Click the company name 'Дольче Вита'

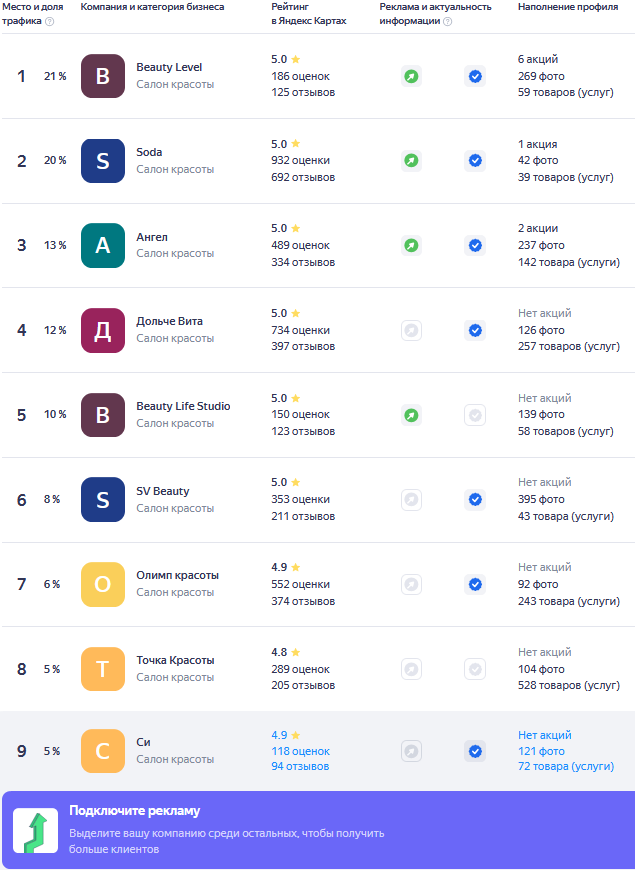click(x=170, y=321)
